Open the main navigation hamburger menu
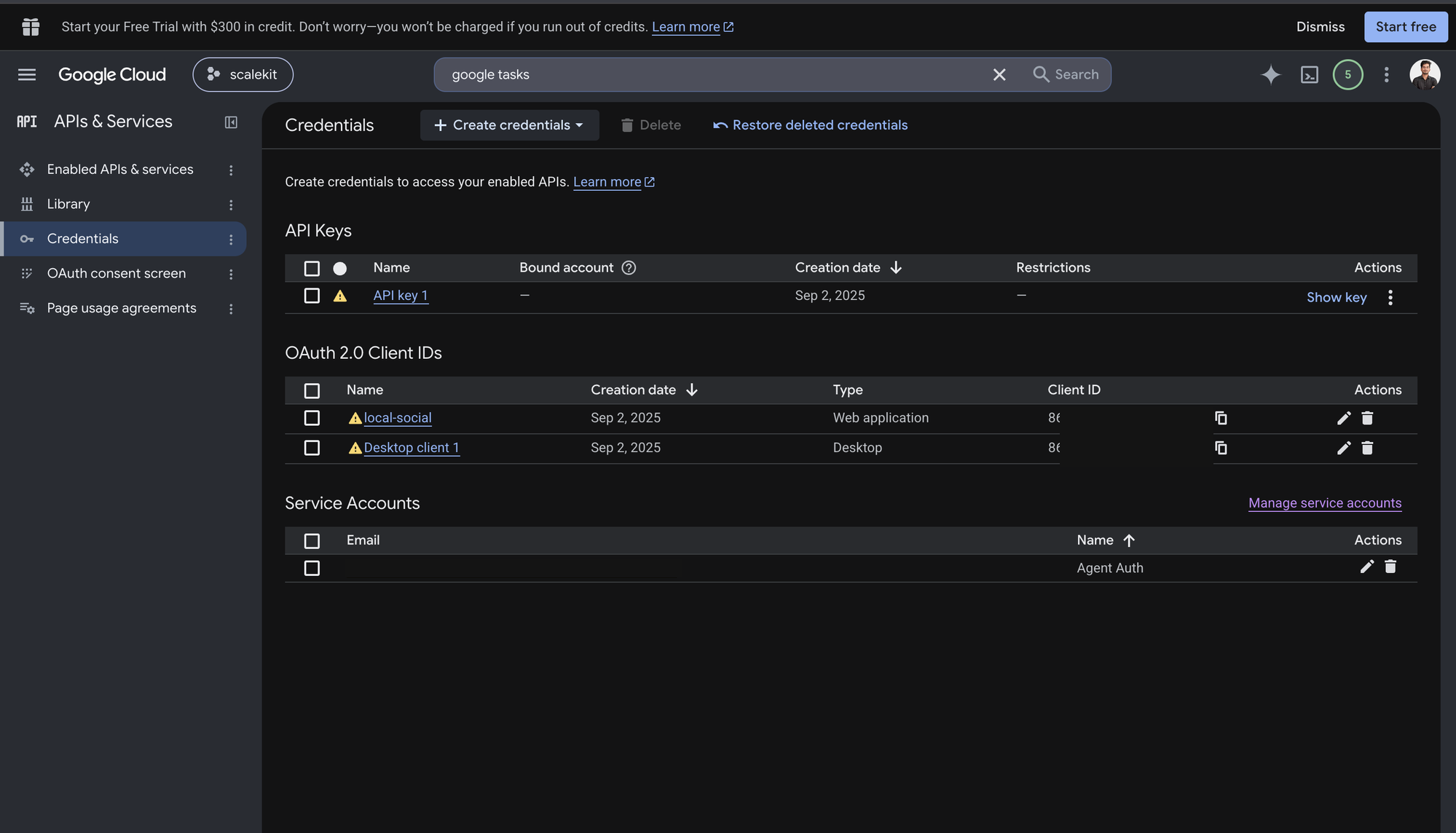 27,74
